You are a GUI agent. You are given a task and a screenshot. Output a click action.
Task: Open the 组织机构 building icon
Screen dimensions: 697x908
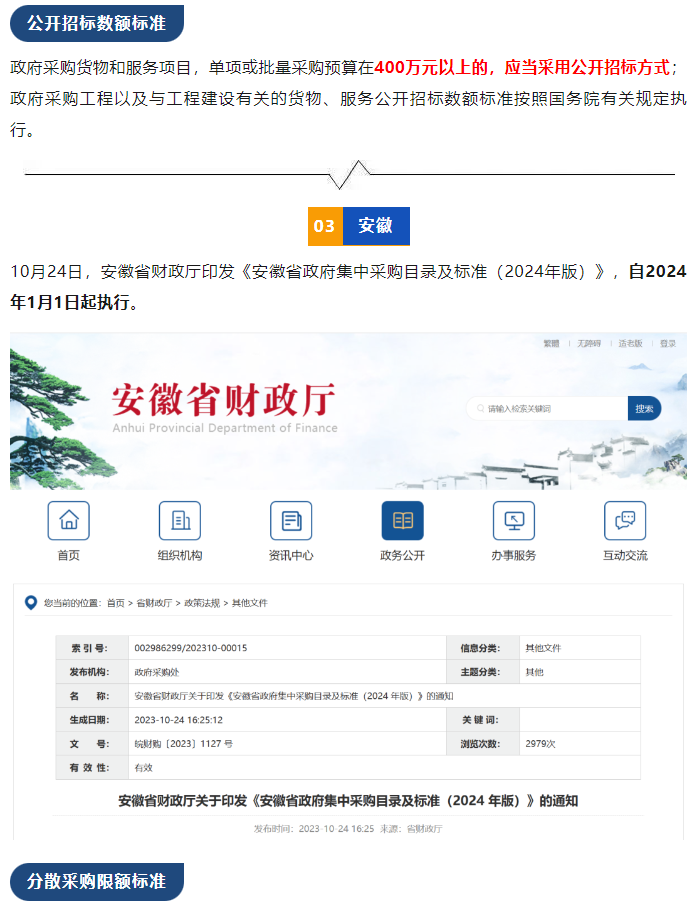tap(180, 520)
